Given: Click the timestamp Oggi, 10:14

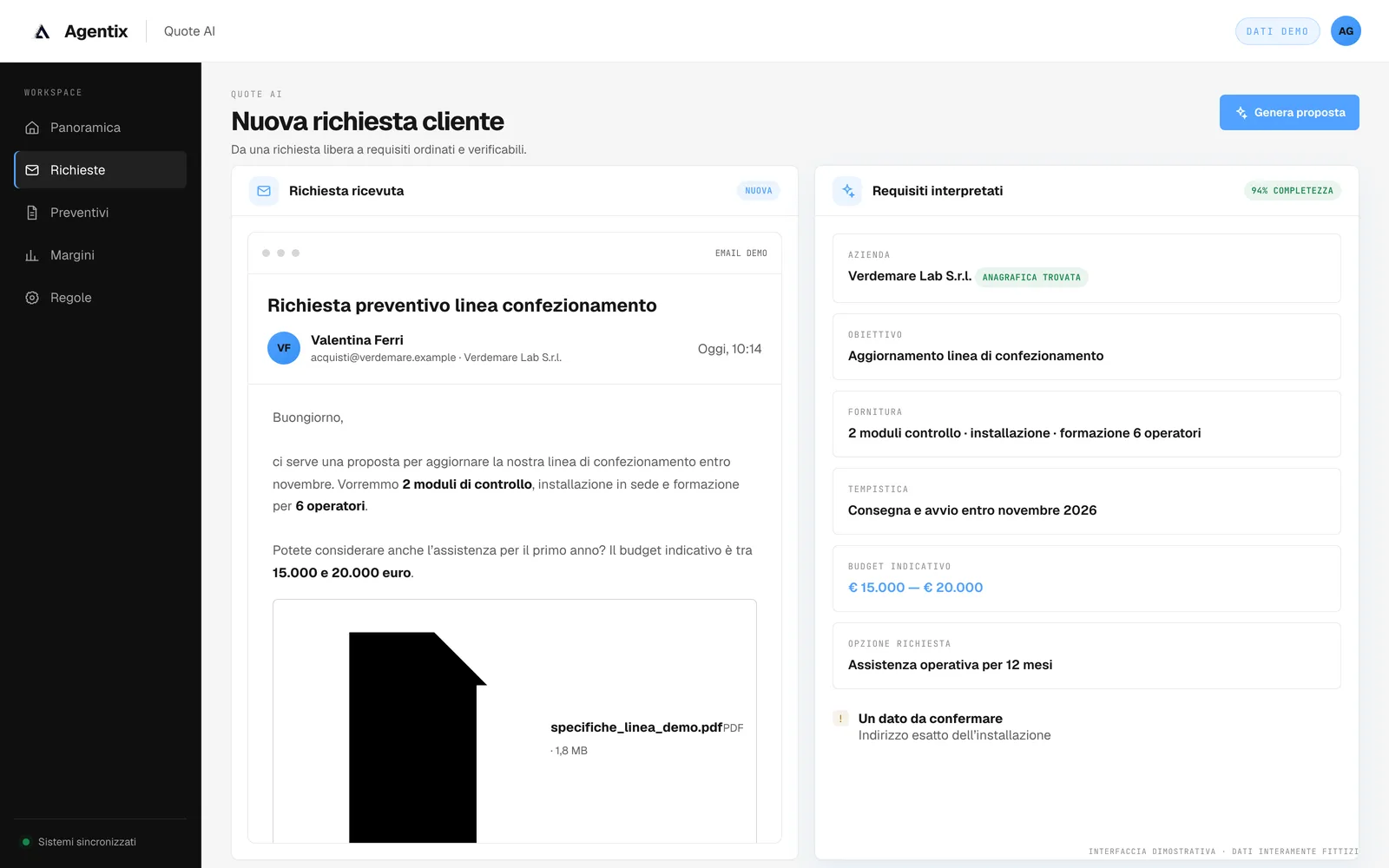Looking at the screenshot, I should [729, 349].
